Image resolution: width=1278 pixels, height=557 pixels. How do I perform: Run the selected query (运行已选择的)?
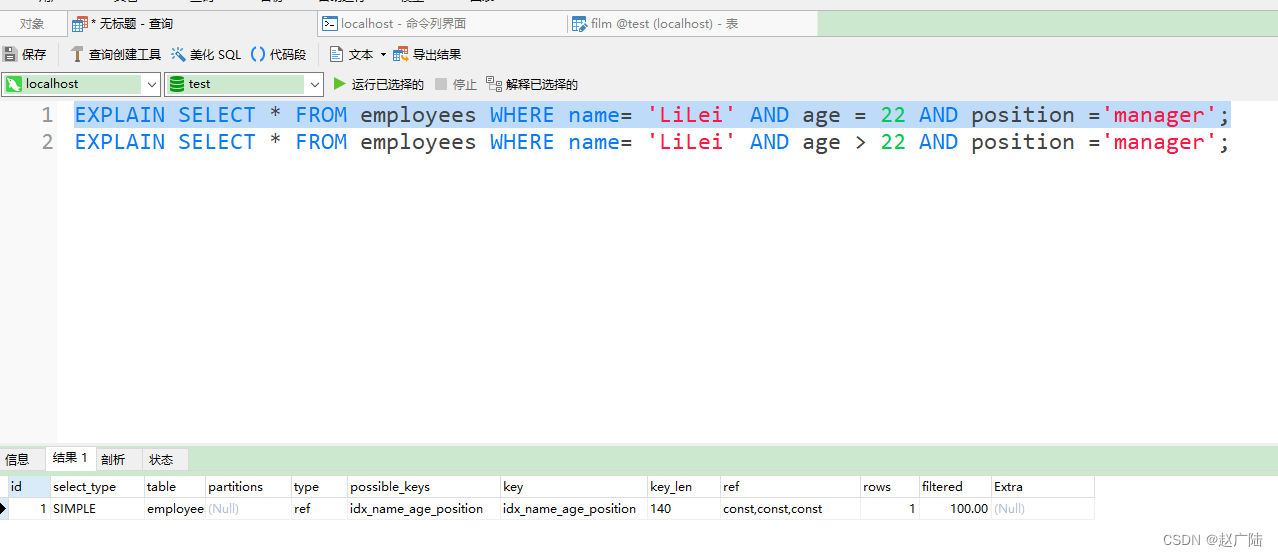click(x=379, y=84)
